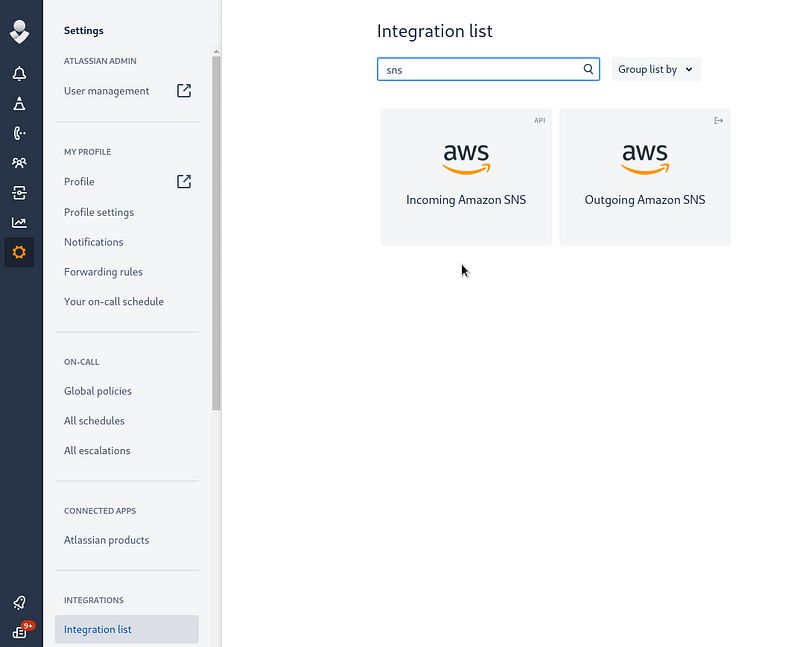Click the settings sidebar scrollbar thumb
Image resolution: width=800 pixels, height=647 pixels.
click(x=216, y=233)
